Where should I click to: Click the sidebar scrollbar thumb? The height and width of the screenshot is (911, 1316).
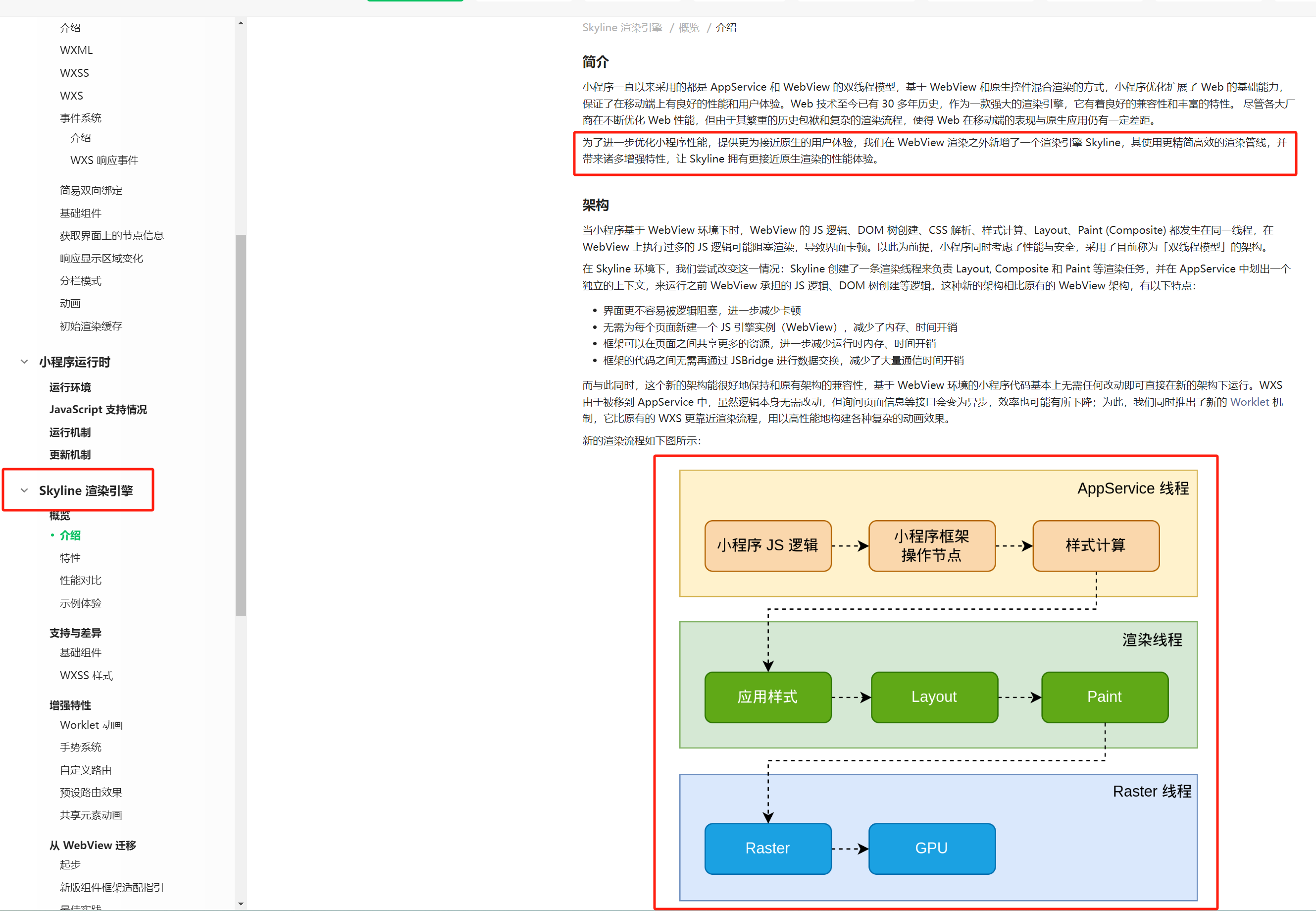[241, 425]
